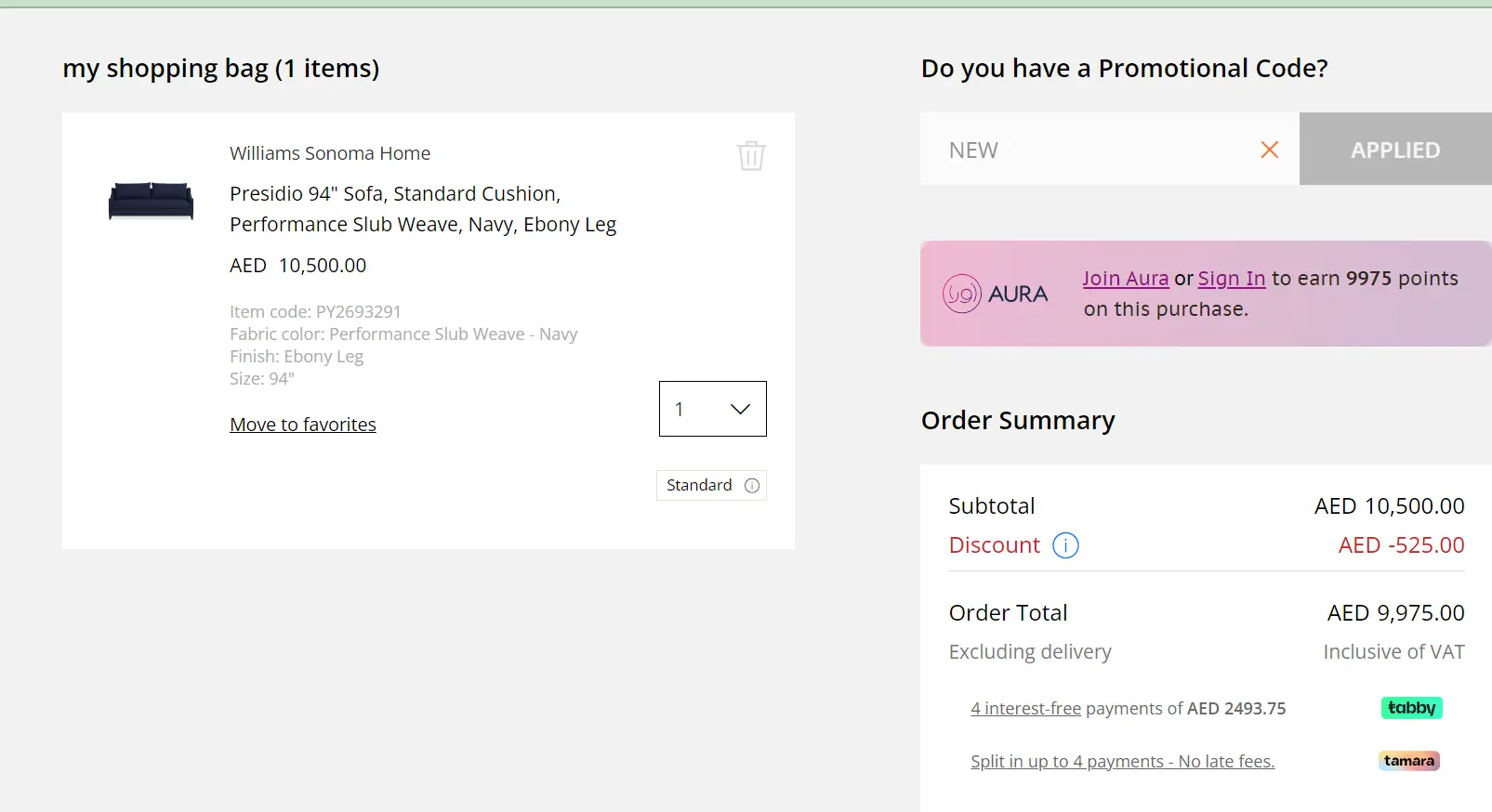Click the Do you have a Promotional Code? heading
This screenshot has width=1492, height=812.
click(1125, 69)
